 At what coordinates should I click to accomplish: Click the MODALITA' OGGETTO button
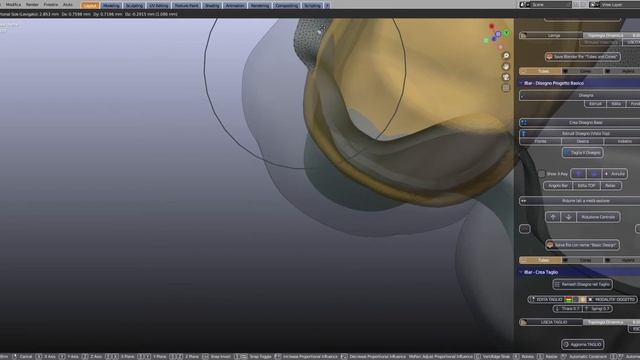(612, 300)
